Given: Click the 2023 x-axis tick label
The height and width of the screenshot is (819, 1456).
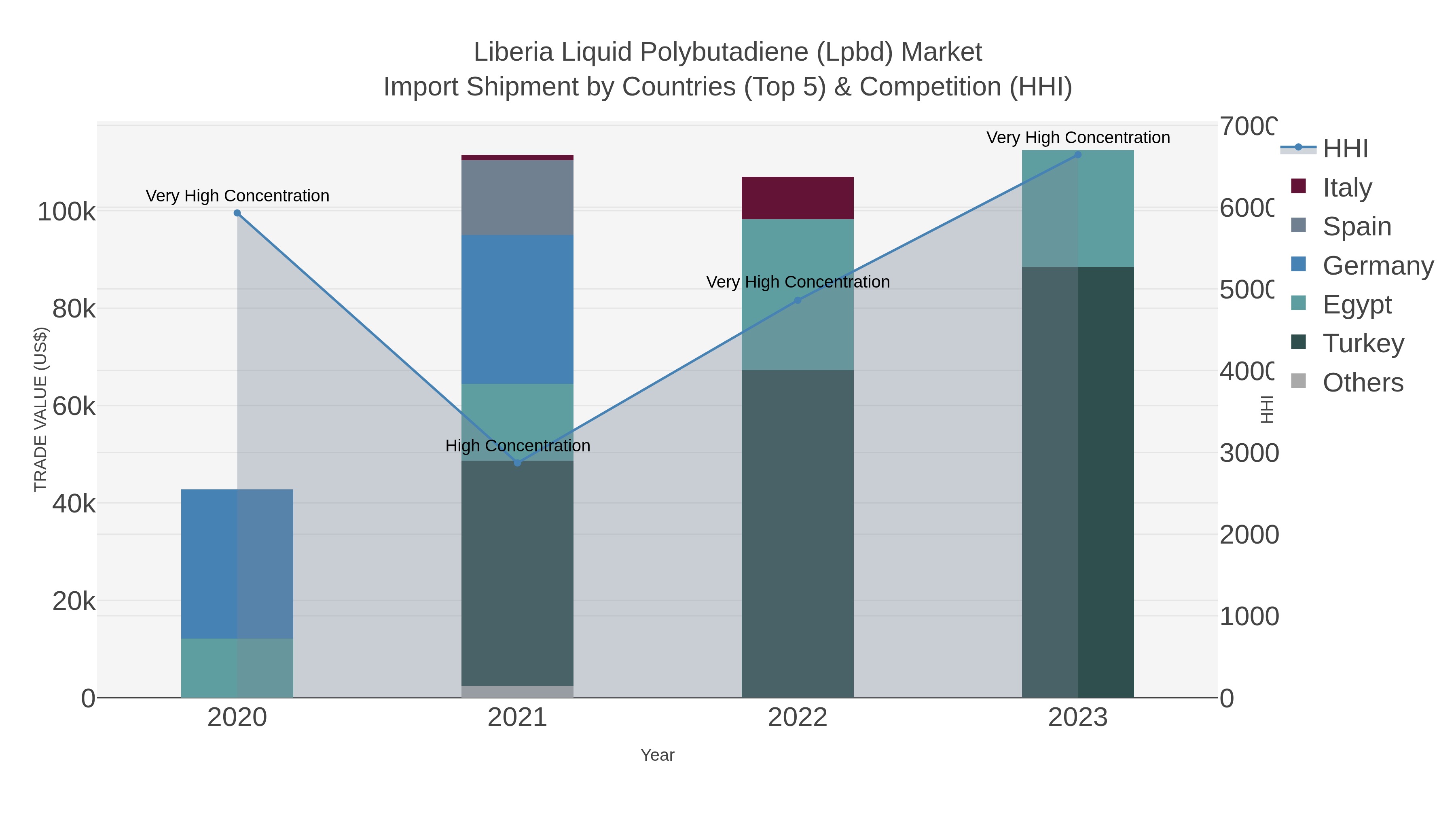Looking at the screenshot, I should 1078,717.
